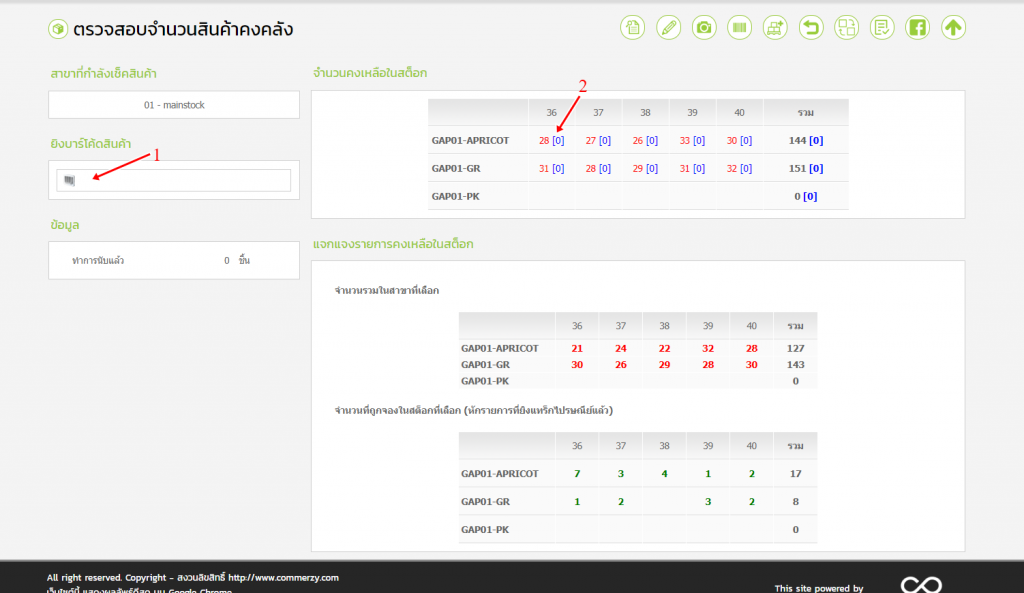Click the box icon beside the page title
This screenshot has width=1024, height=593.
[57, 29]
